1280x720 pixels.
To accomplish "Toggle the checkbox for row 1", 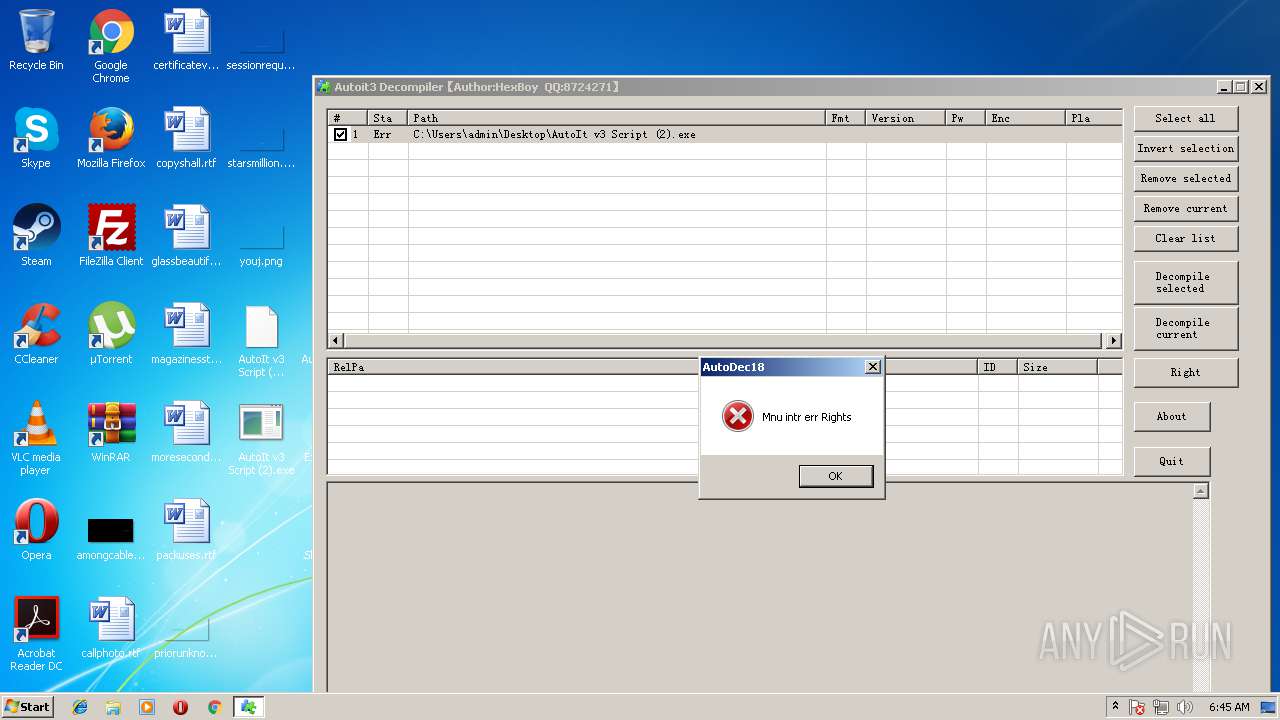I will click(x=340, y=134).
